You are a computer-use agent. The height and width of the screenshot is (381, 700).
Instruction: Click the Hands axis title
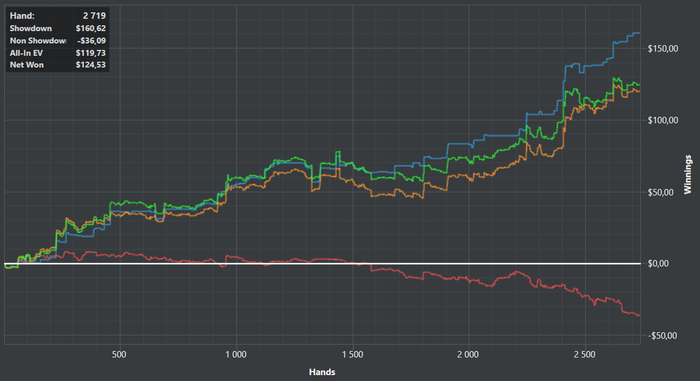[x=322, y=372]
